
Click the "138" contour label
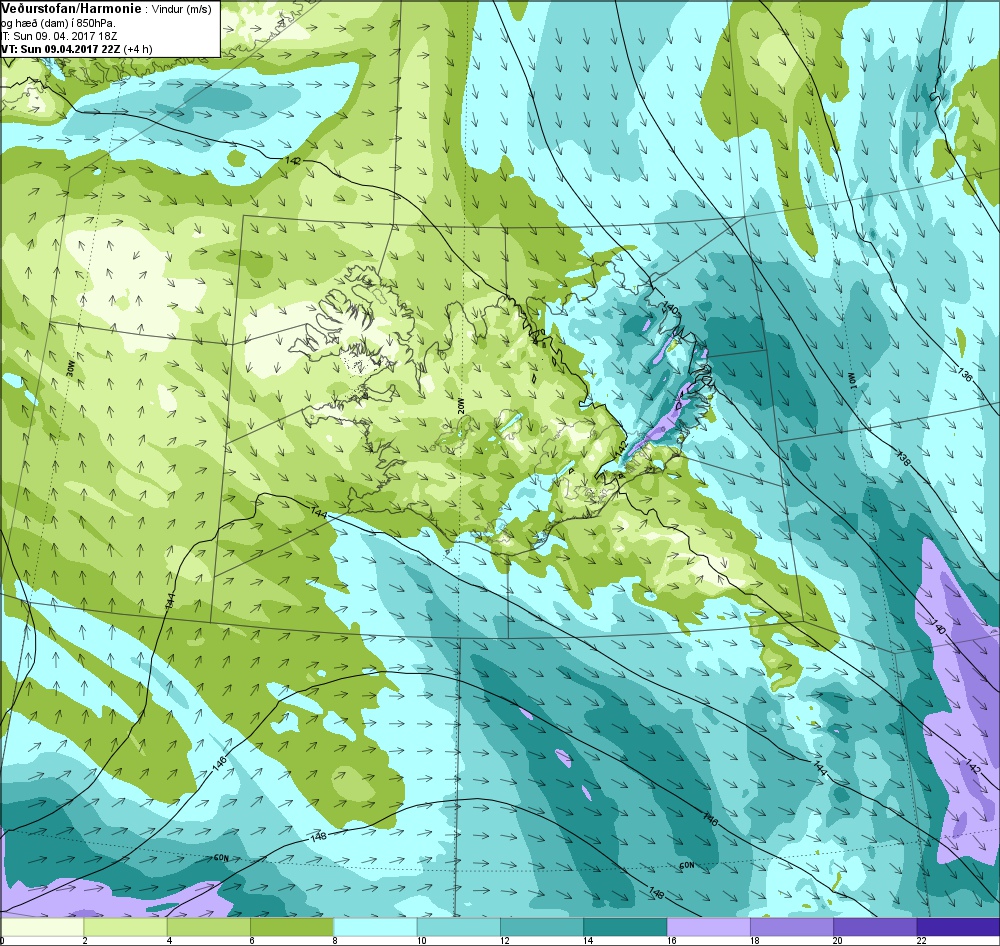pyautogui.click(x=903, y=457)
